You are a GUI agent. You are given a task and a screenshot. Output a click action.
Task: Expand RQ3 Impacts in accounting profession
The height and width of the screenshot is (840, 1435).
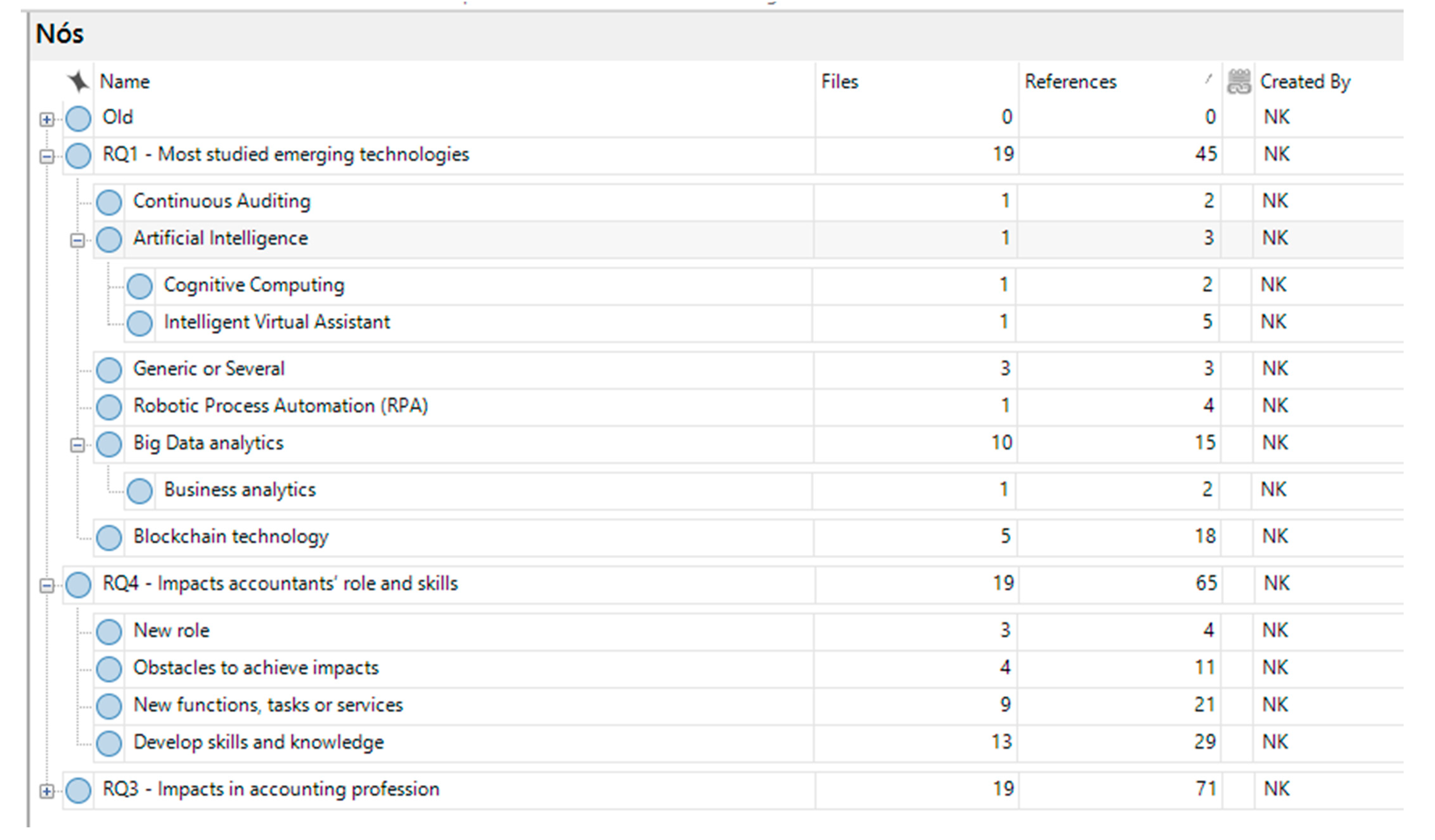tap(47, 791)
